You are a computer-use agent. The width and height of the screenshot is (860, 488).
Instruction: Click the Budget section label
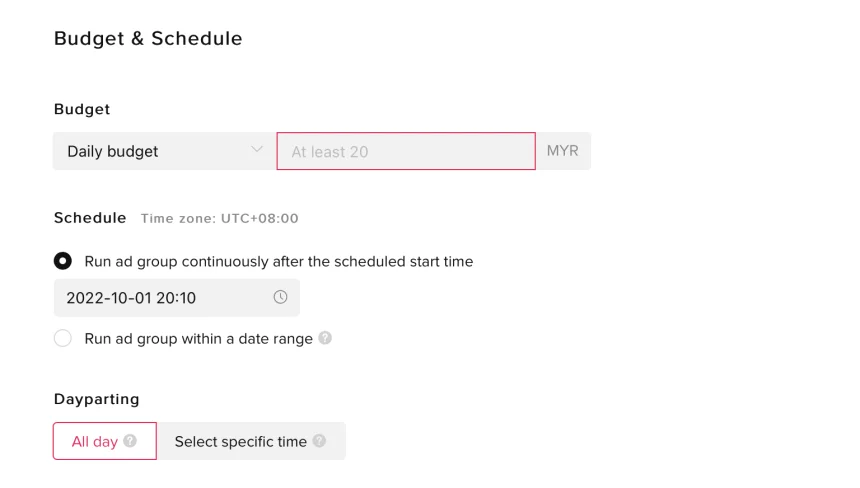click(82, 109)
